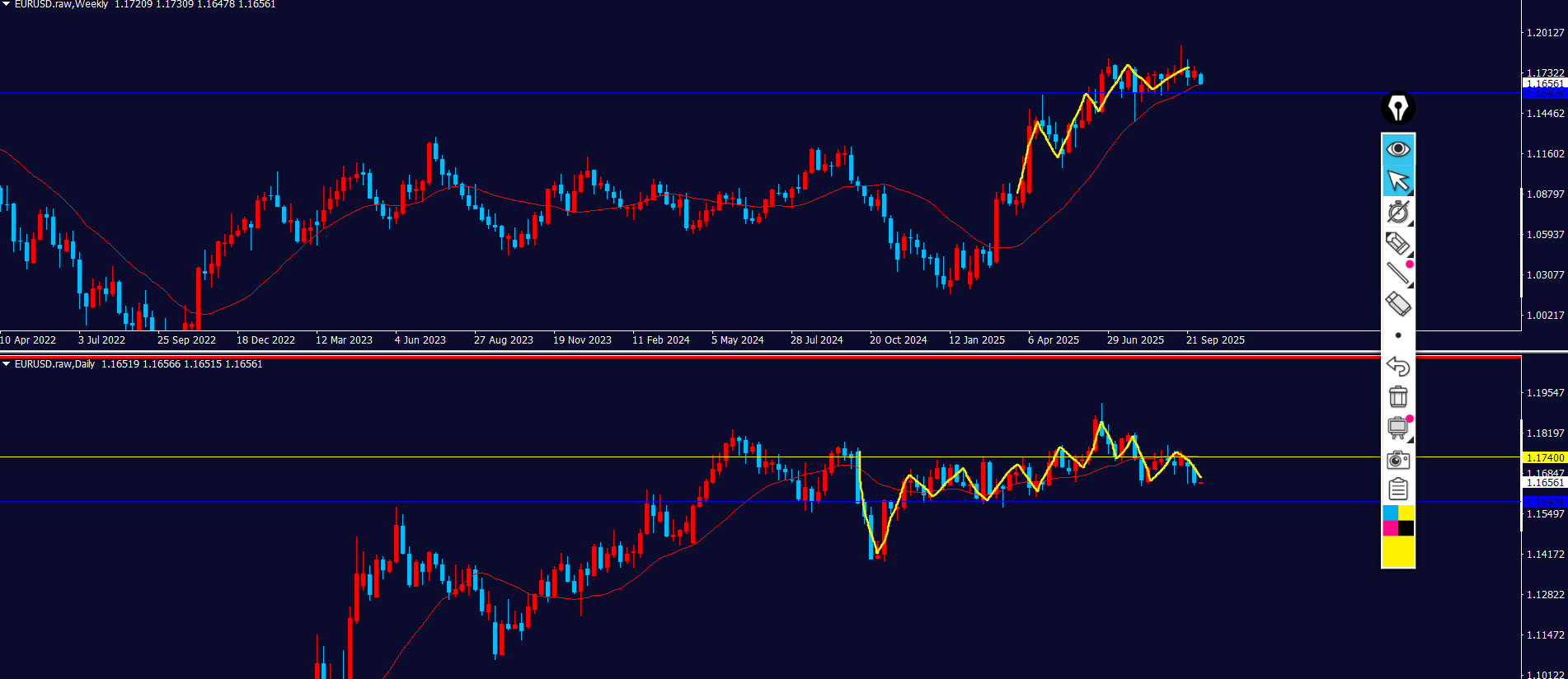This screenshot has width=1568, height=679.
Task: Open the whiteboard easel tool
Action: 1397,428
